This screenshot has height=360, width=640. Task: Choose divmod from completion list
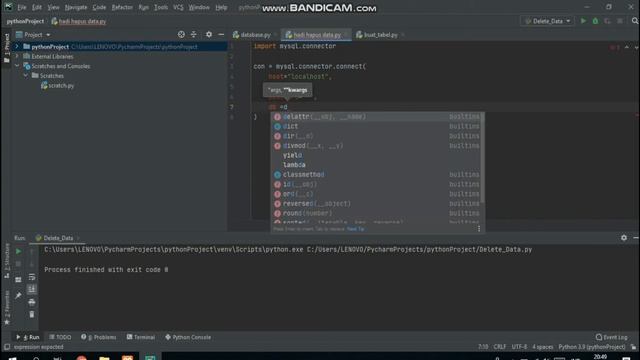377,146
